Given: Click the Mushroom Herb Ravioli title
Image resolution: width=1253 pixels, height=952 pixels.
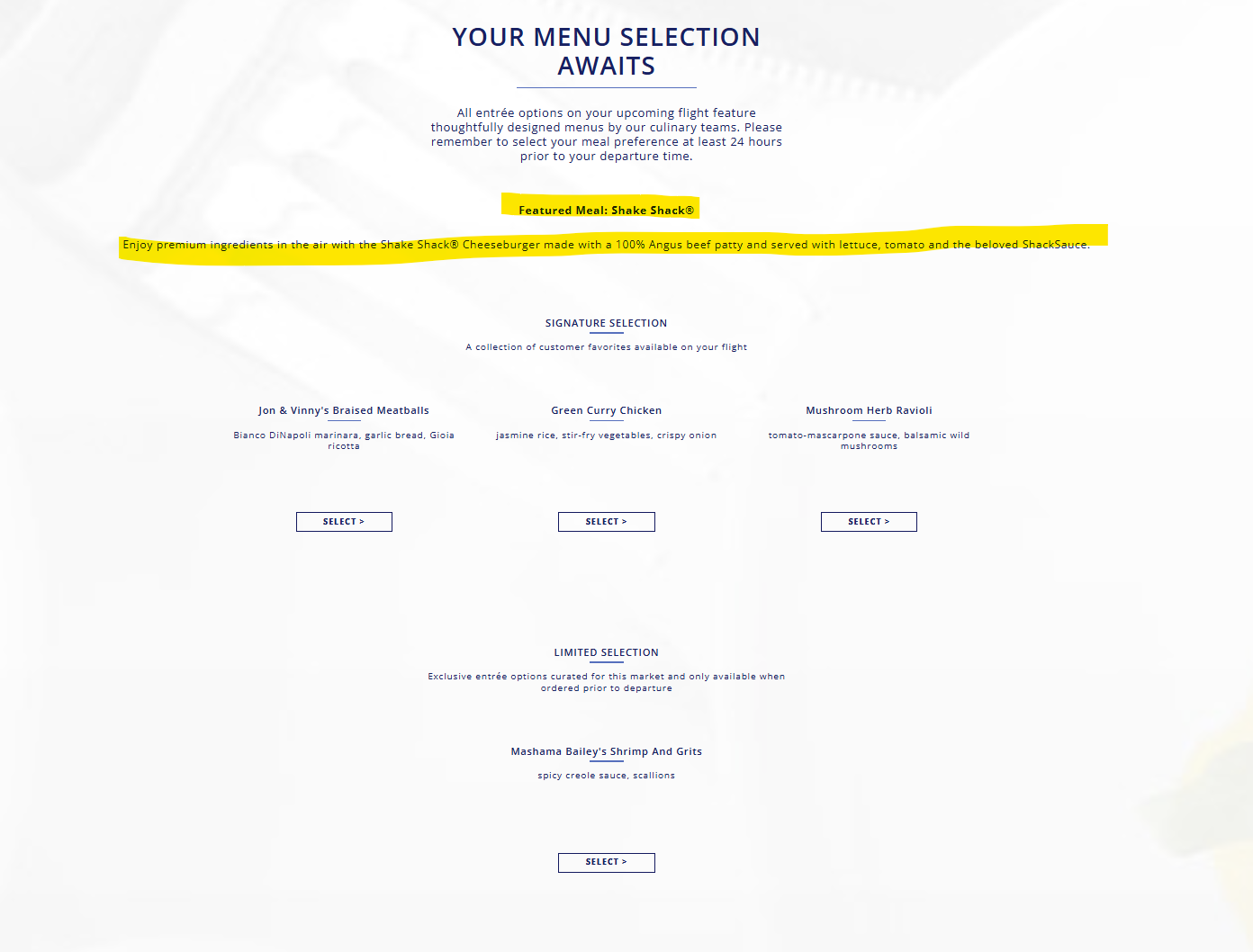Looking at the screenshot, I should [x=869, y=410].
